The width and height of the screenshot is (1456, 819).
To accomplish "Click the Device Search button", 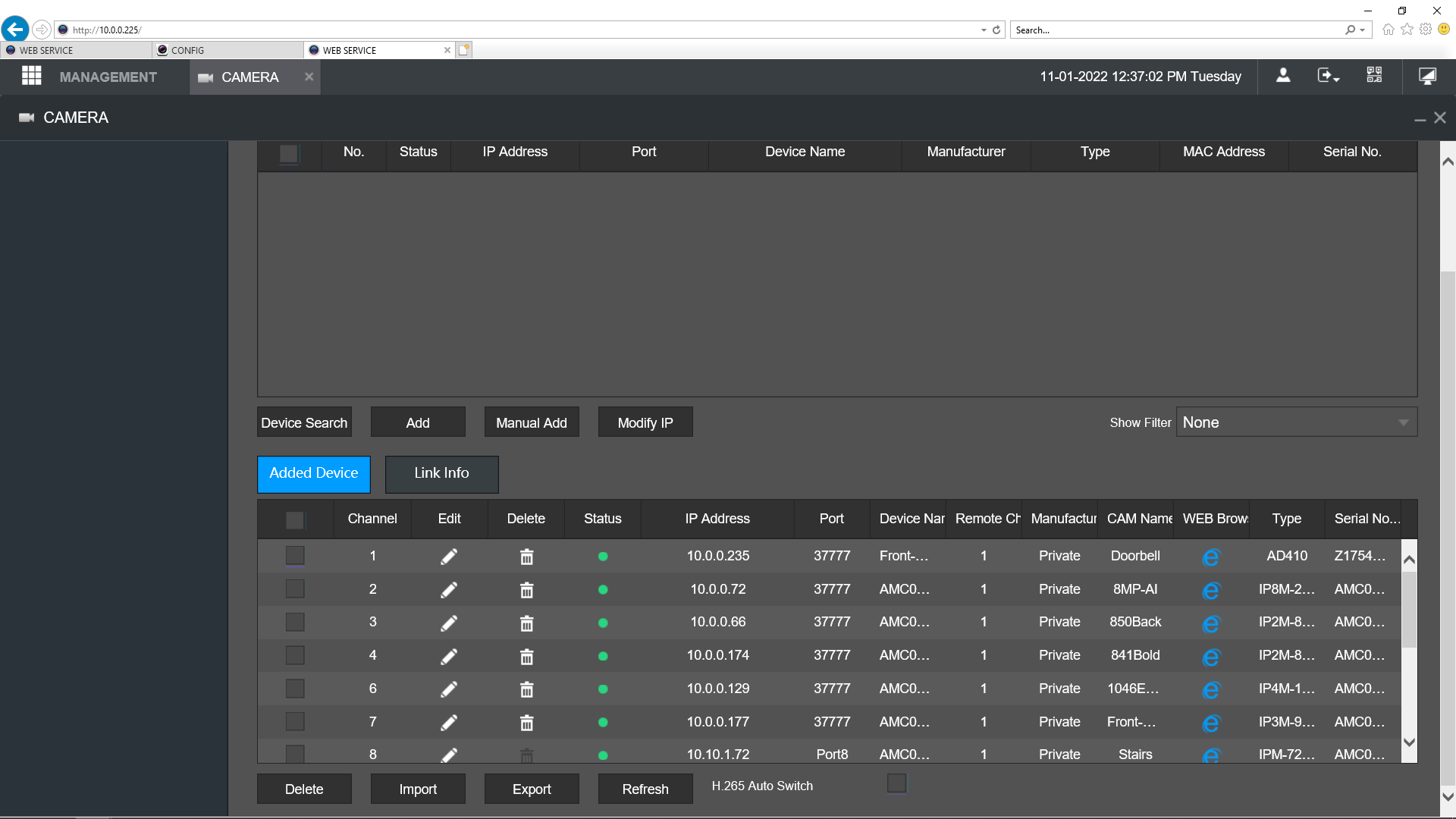I will (304, 422).
